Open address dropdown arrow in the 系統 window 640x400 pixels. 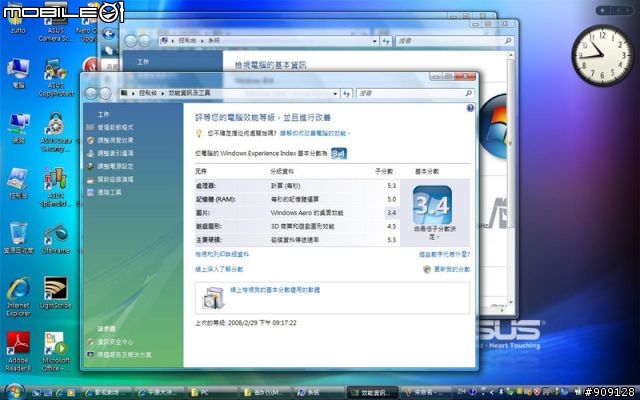point(375,41)
